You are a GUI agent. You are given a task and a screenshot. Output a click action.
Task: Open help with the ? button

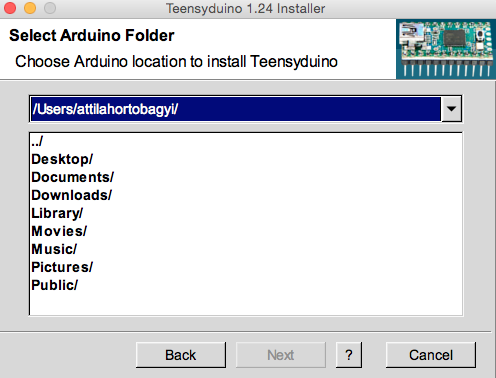(x=349, y=355)
